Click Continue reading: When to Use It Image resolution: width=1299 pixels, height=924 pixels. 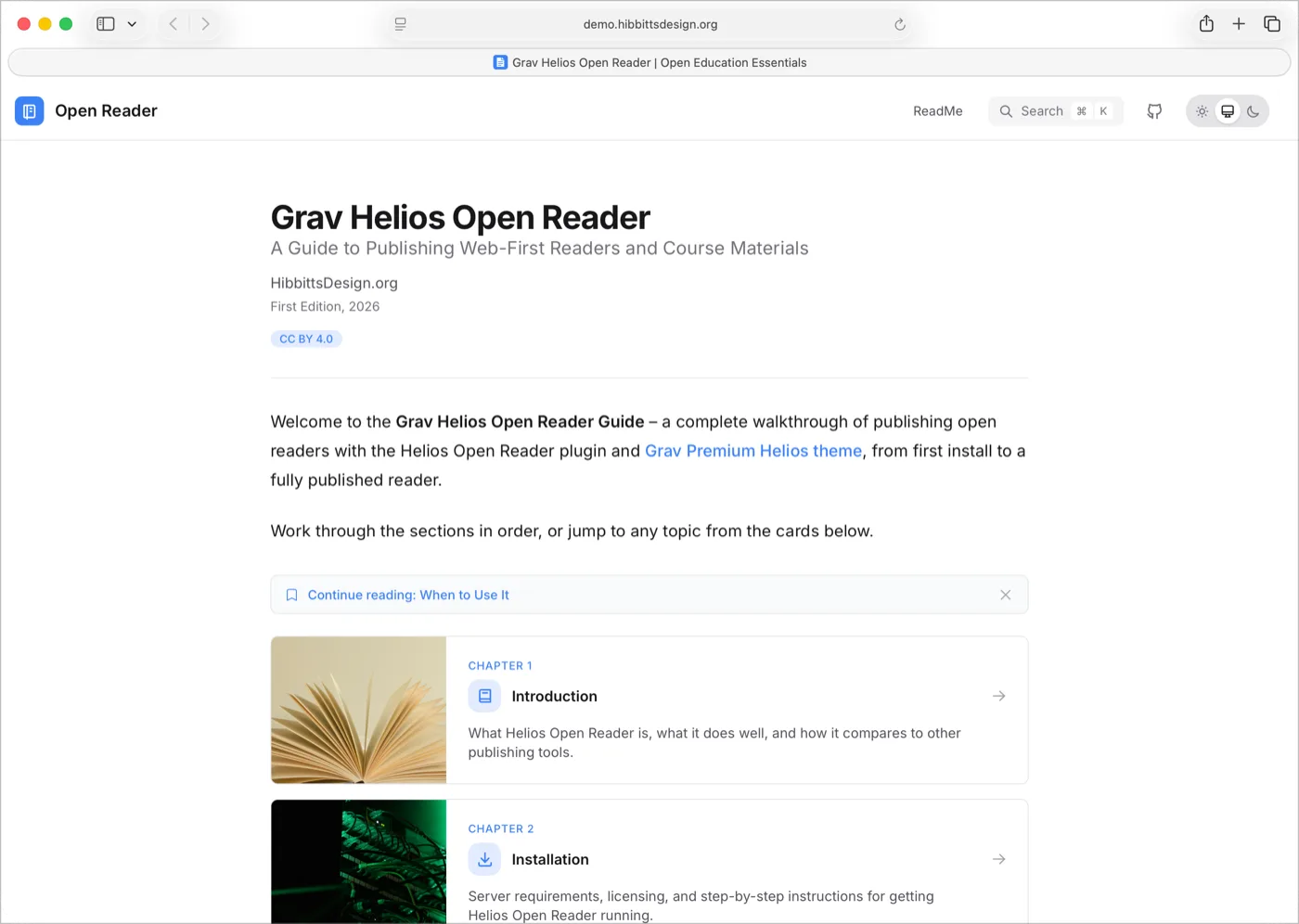(x=408, y=595)
